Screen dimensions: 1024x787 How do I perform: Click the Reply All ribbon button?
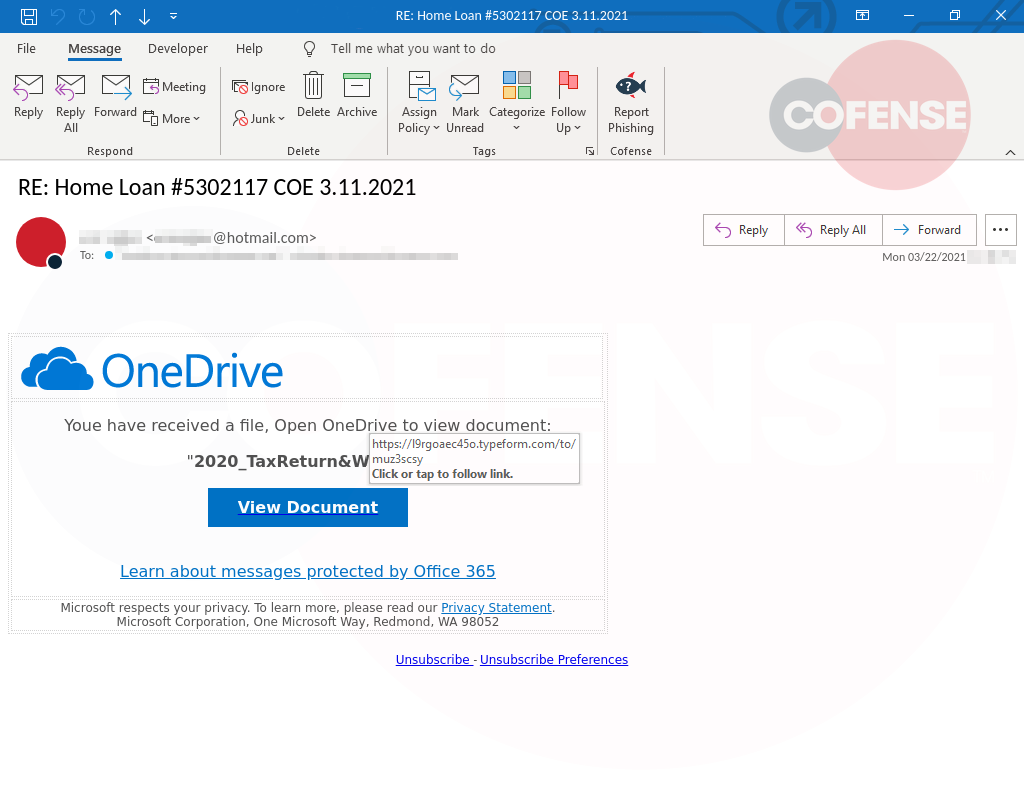tap(71, 103)
